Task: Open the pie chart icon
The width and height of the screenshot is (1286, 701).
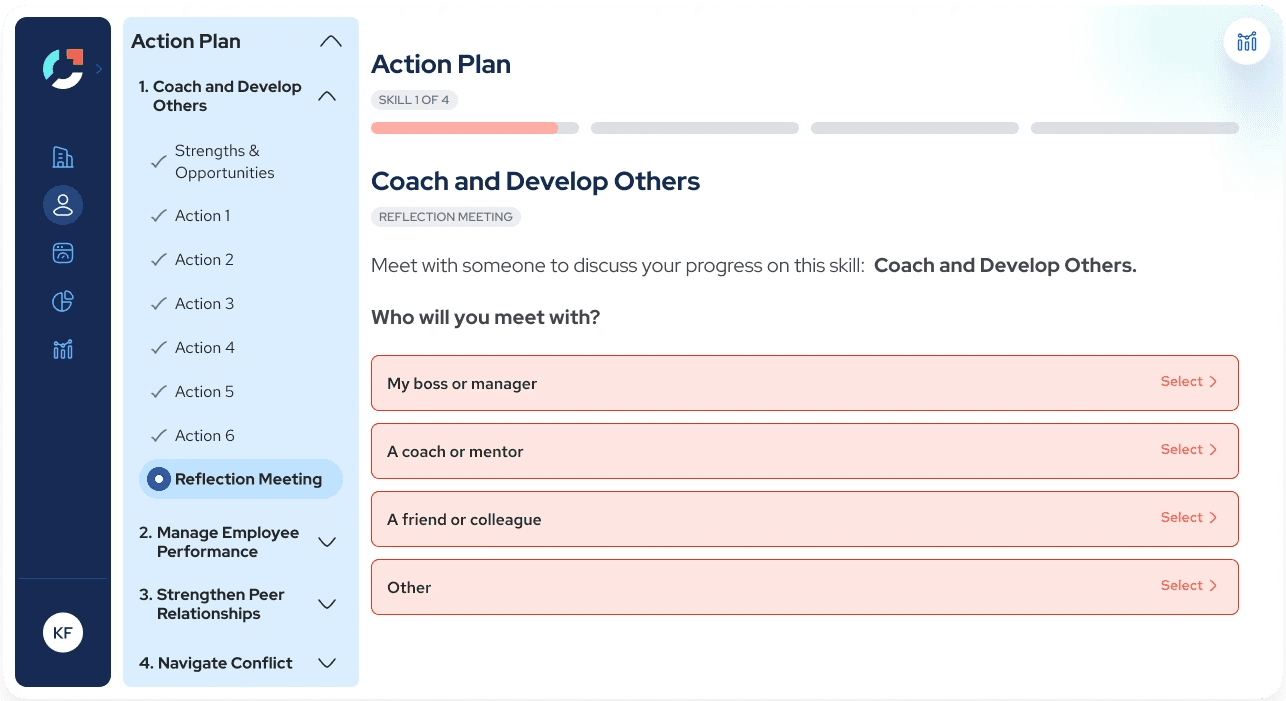Action: coord(63,301)
